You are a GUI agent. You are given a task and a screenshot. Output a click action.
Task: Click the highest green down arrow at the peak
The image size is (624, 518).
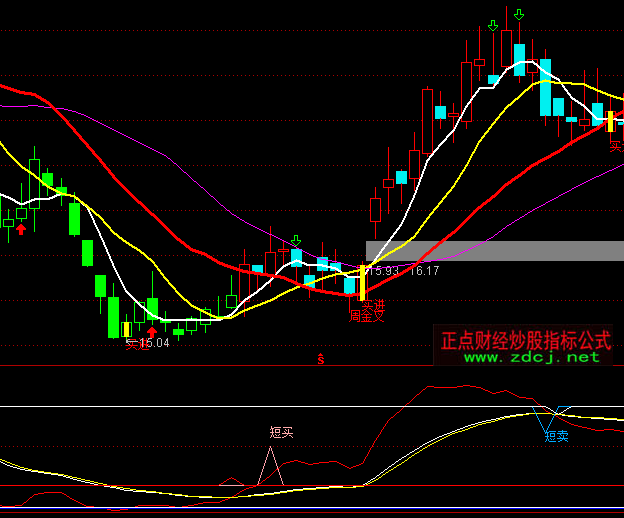[518, 15]
